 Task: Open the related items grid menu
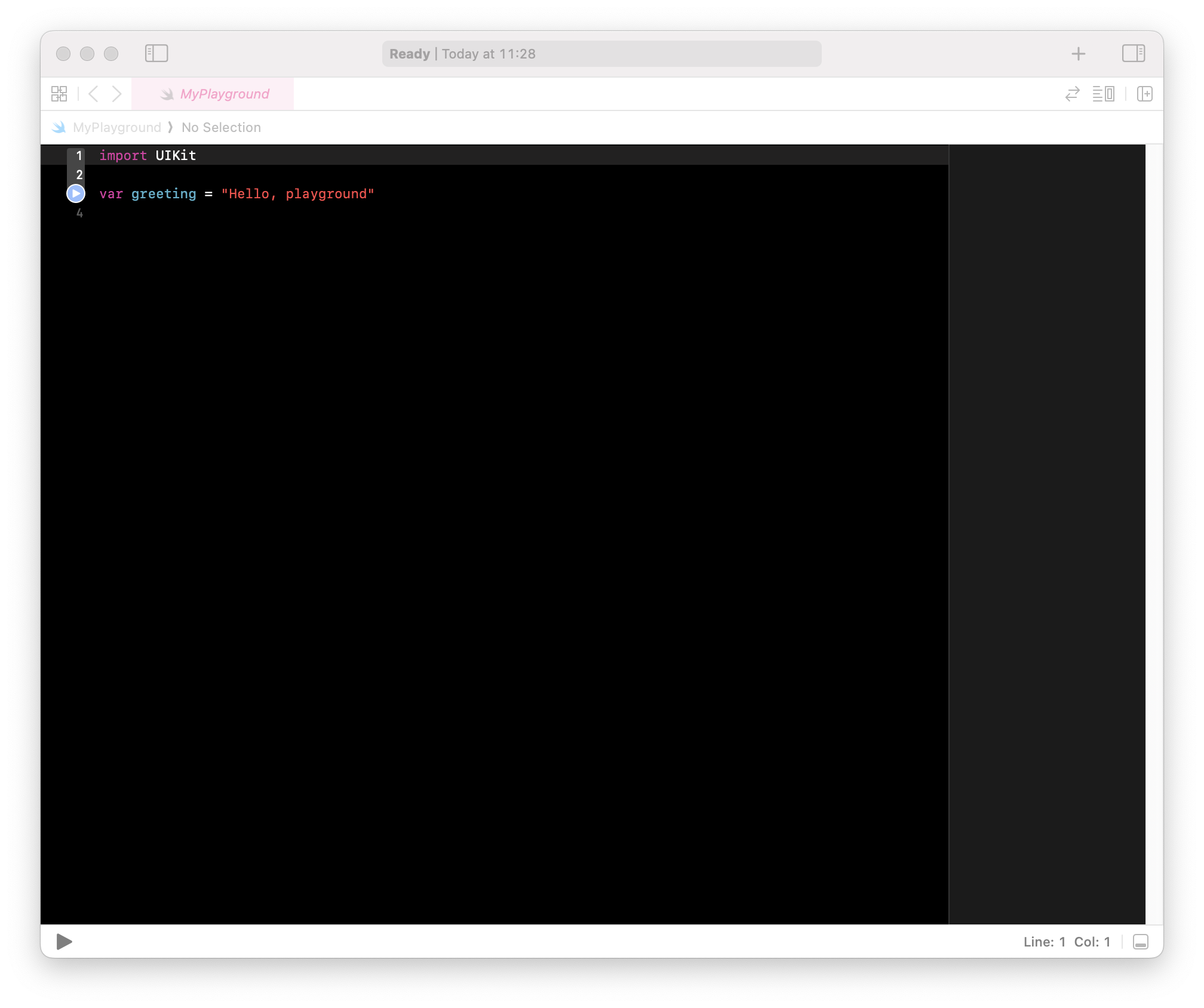point(59,94)
